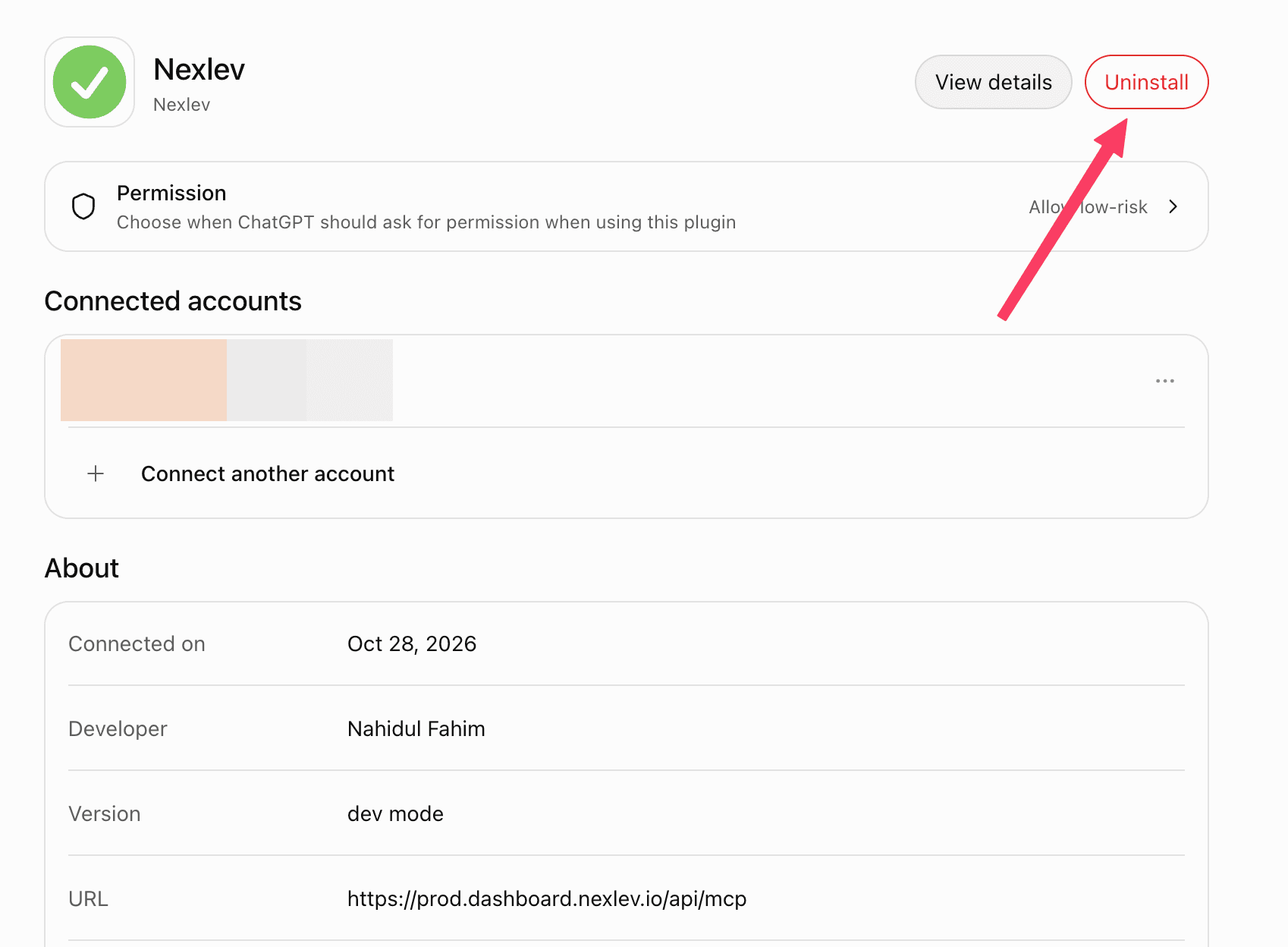
Task: Click the Nexlev subtitle under the title
Action: coord(181,105)
